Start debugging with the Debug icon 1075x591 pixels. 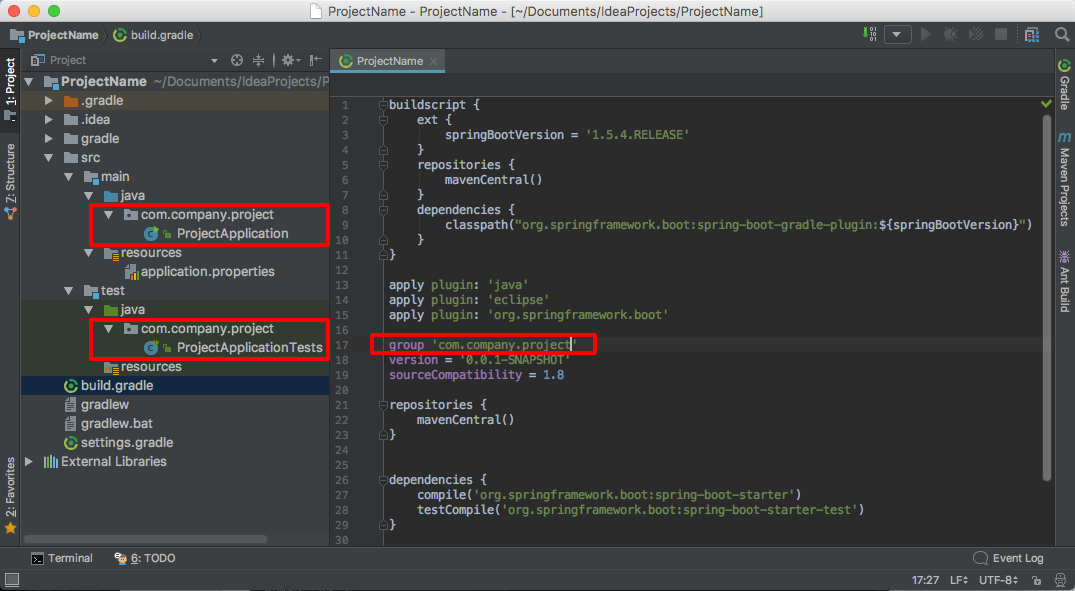pyautogui.click(x=951, y=33)
